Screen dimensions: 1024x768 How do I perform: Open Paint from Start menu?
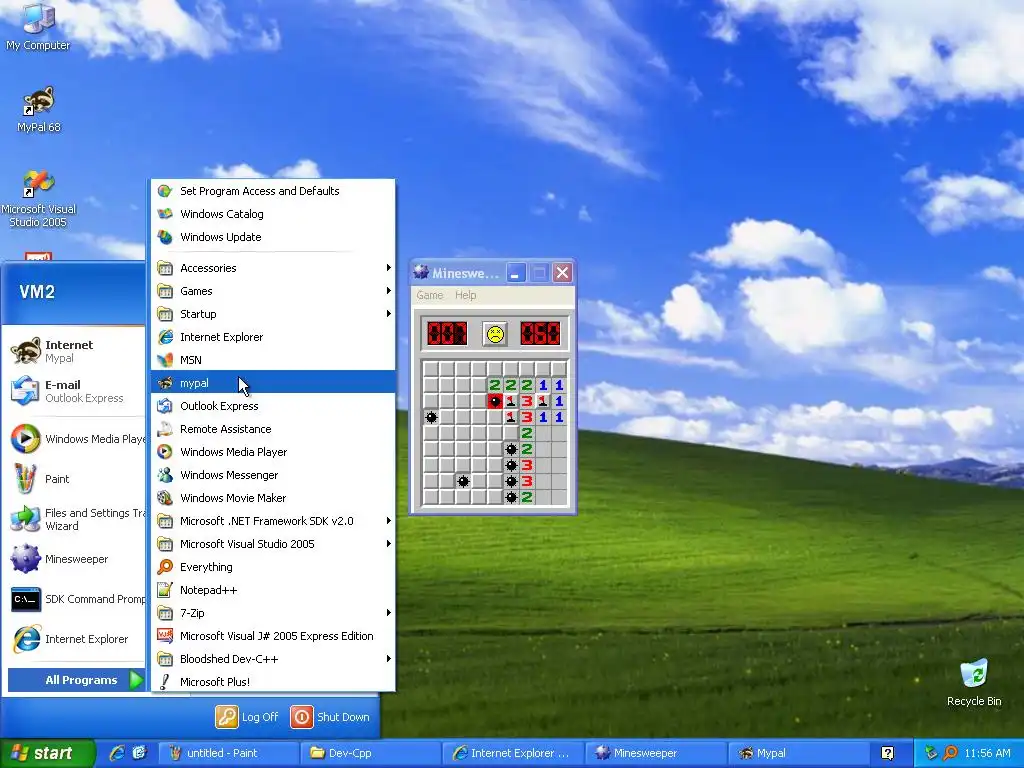(x=75, y=479)
